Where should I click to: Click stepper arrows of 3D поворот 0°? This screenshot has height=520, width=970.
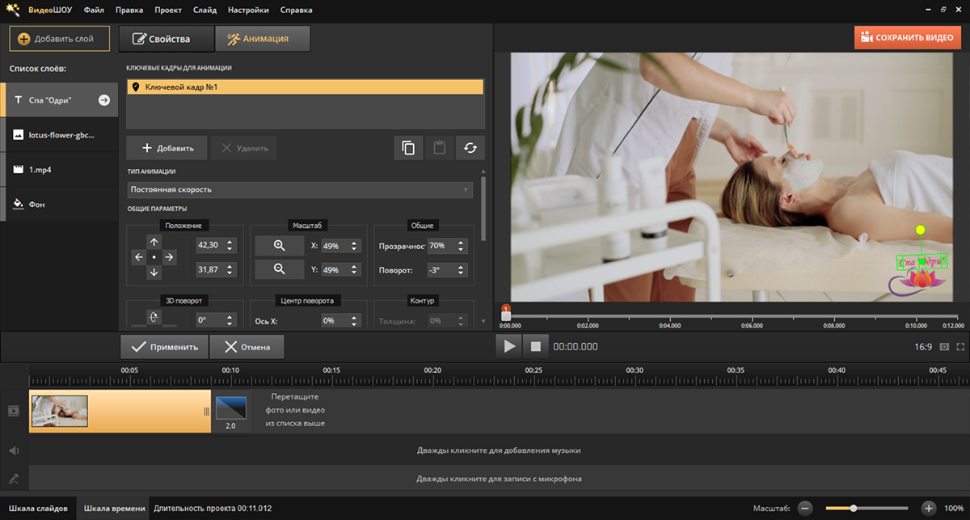pos(230,320)
